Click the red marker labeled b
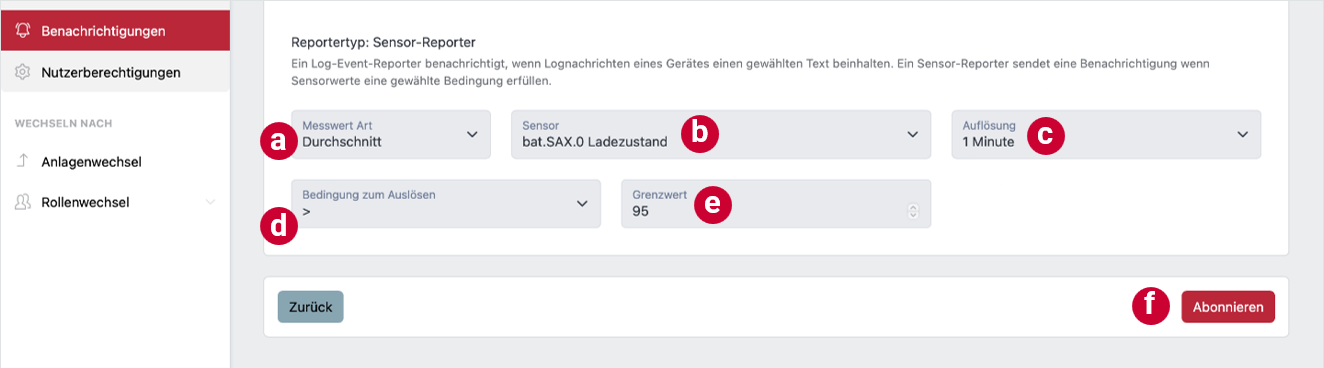 tap(700, 134)
